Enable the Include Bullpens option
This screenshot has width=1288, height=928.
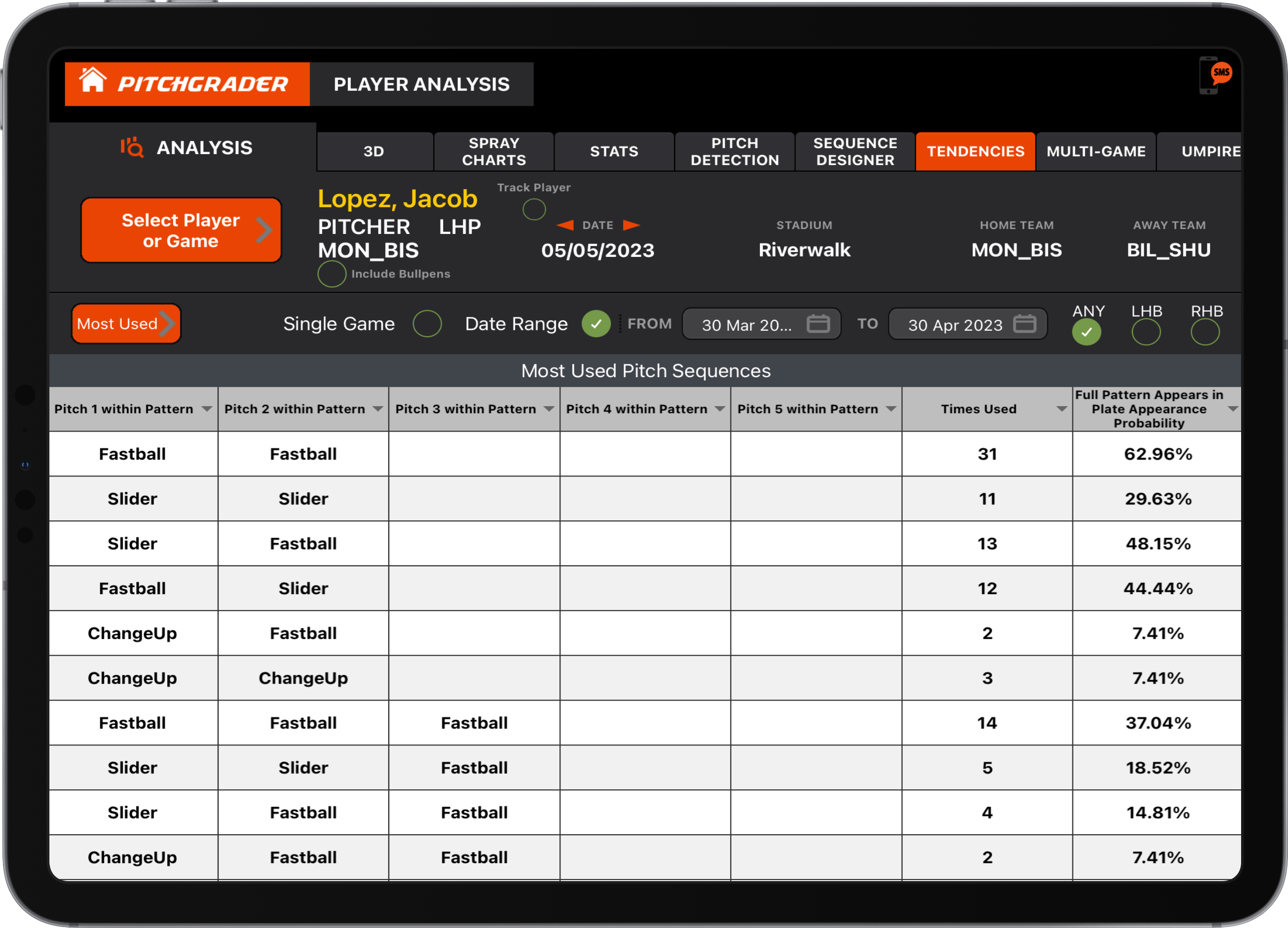pyautogui.click(x=332, y=274)
